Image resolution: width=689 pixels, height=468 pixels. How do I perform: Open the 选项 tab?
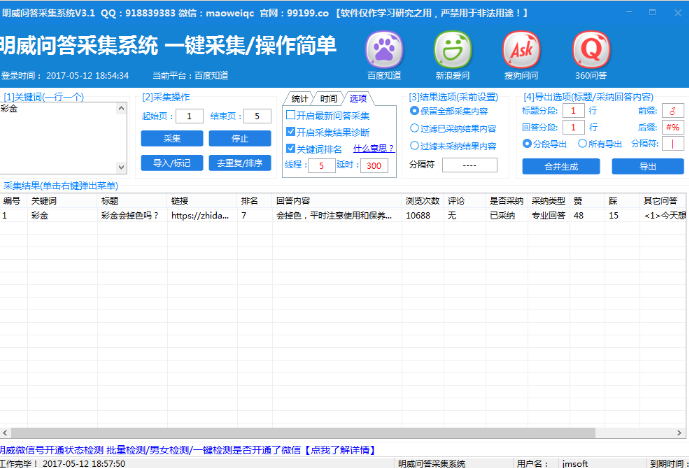tap(358, 98)
